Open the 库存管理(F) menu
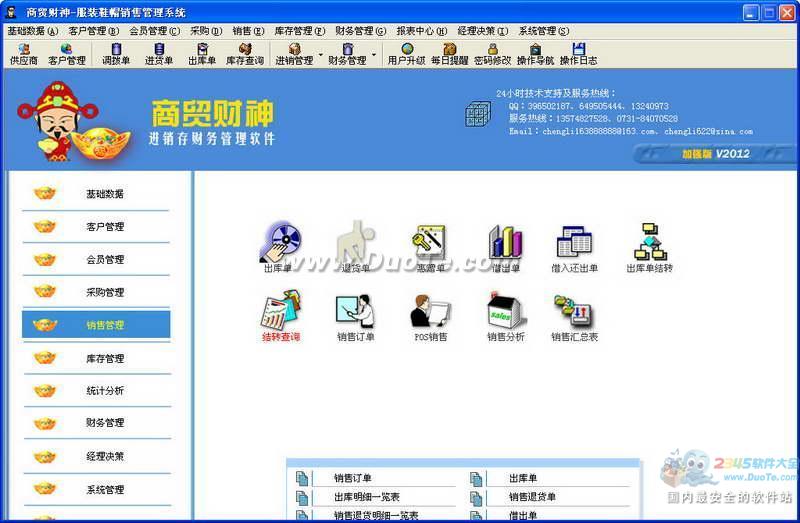Image resolution: width=800 pixels, height=523 pixels. click(x=299, y=31)
